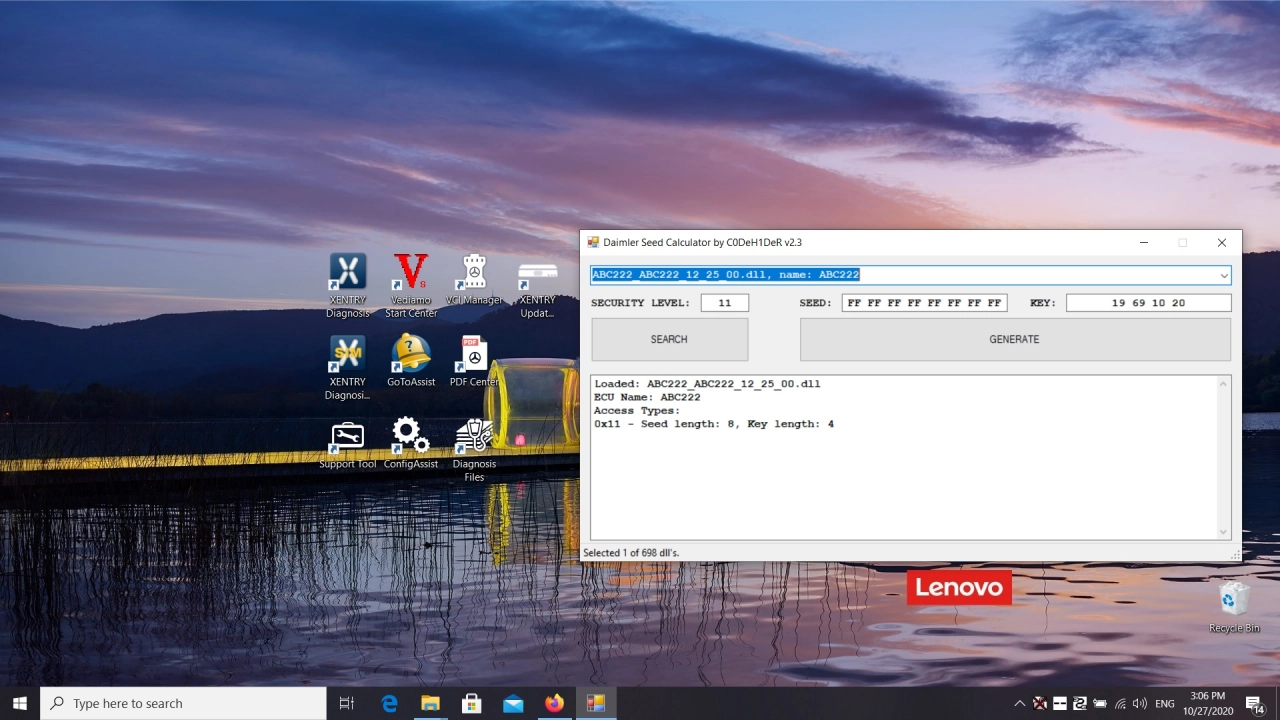Click the ABC222 DLL combo box text
The height and width of the screenshot is (720, 1280).
(725, 275)
